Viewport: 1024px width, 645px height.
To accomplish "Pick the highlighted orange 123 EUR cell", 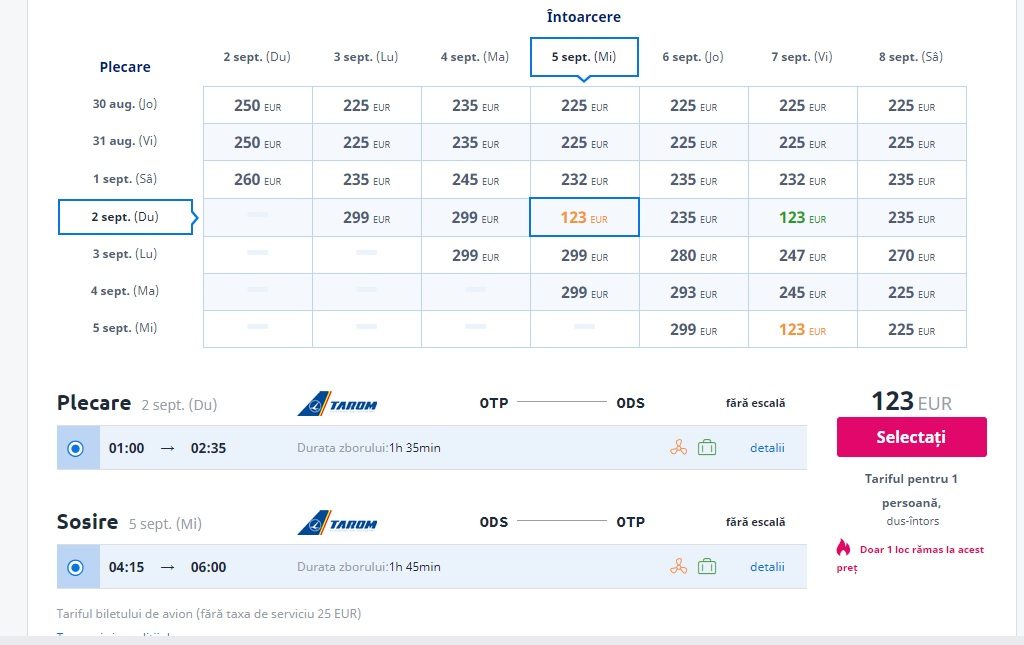I will pos(584,217).
